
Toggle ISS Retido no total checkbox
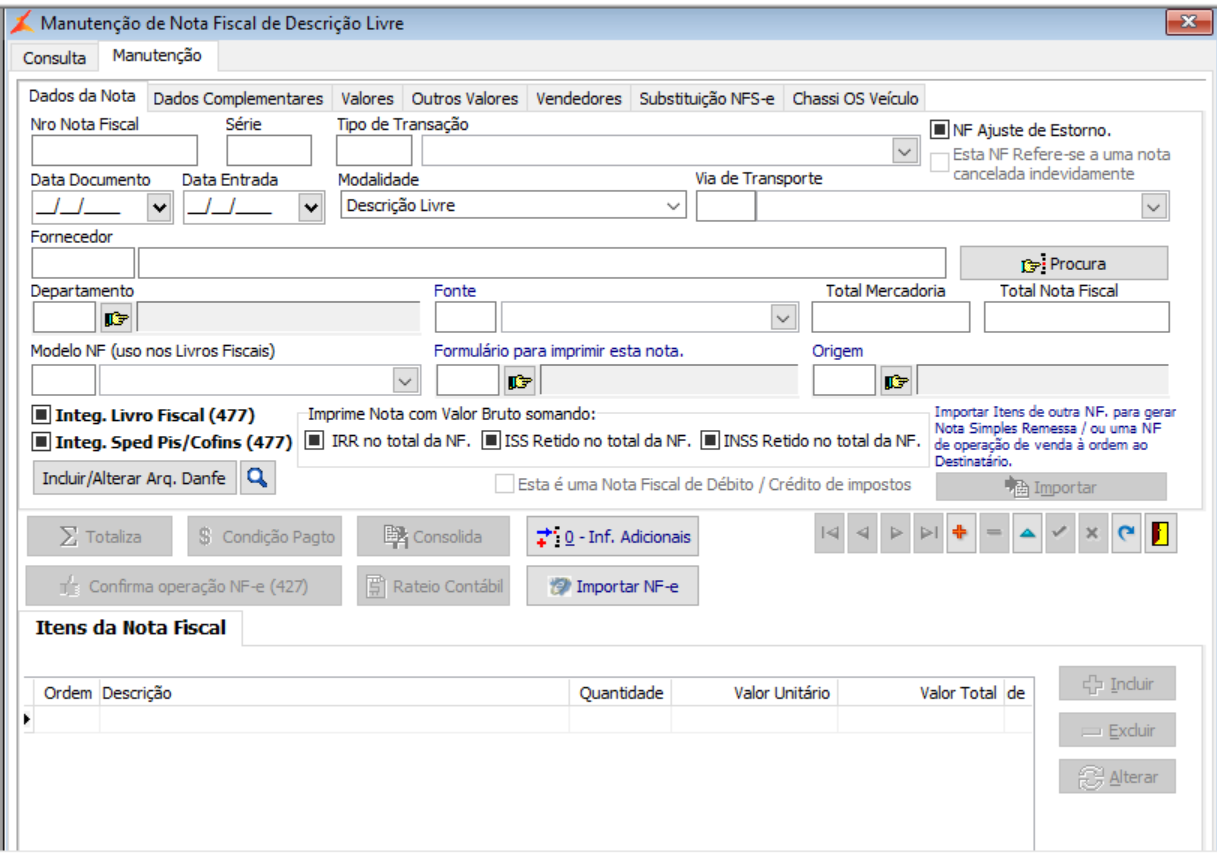492,440
